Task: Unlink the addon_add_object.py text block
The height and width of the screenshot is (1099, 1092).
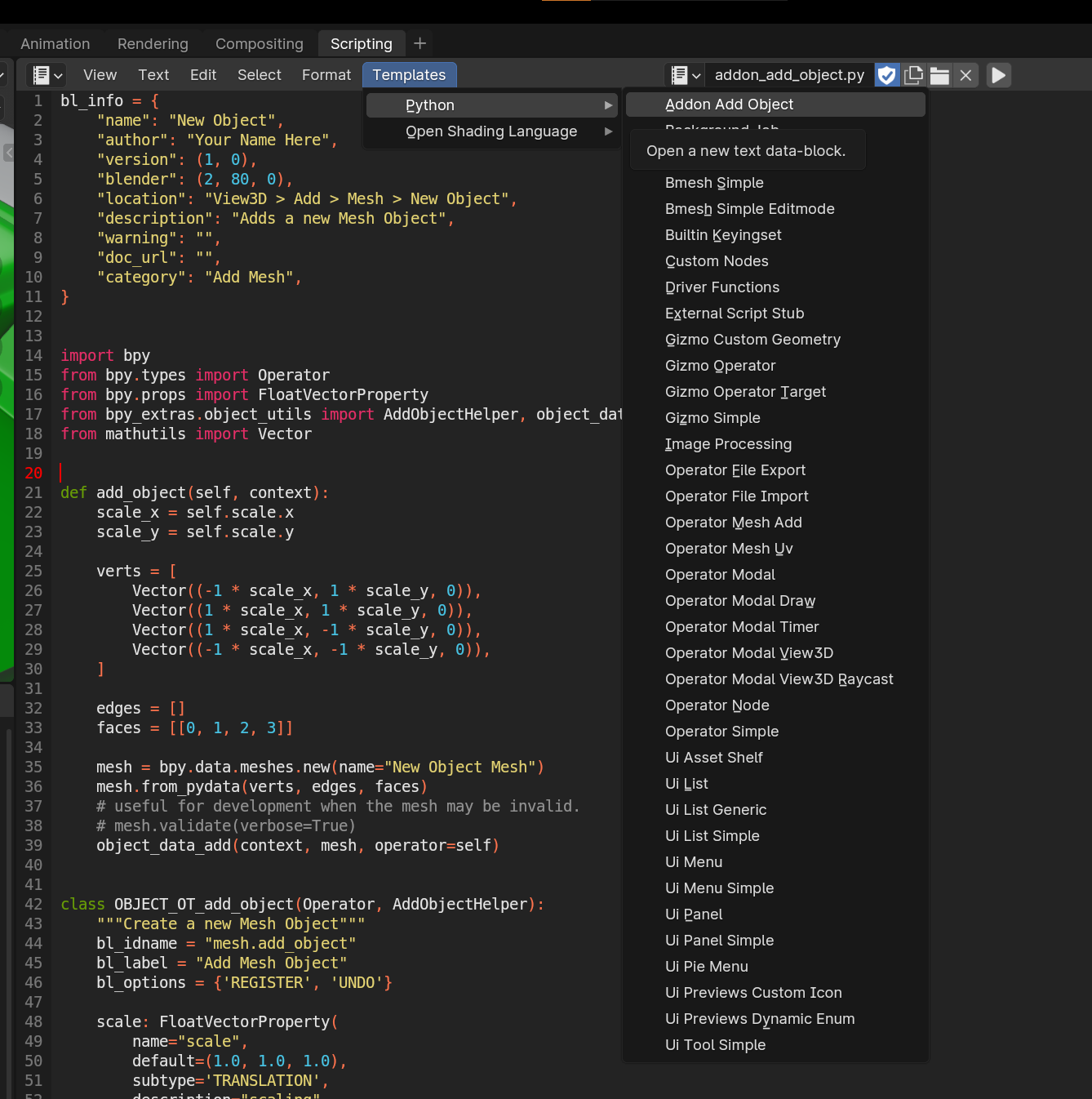Action: pos(965,75)
